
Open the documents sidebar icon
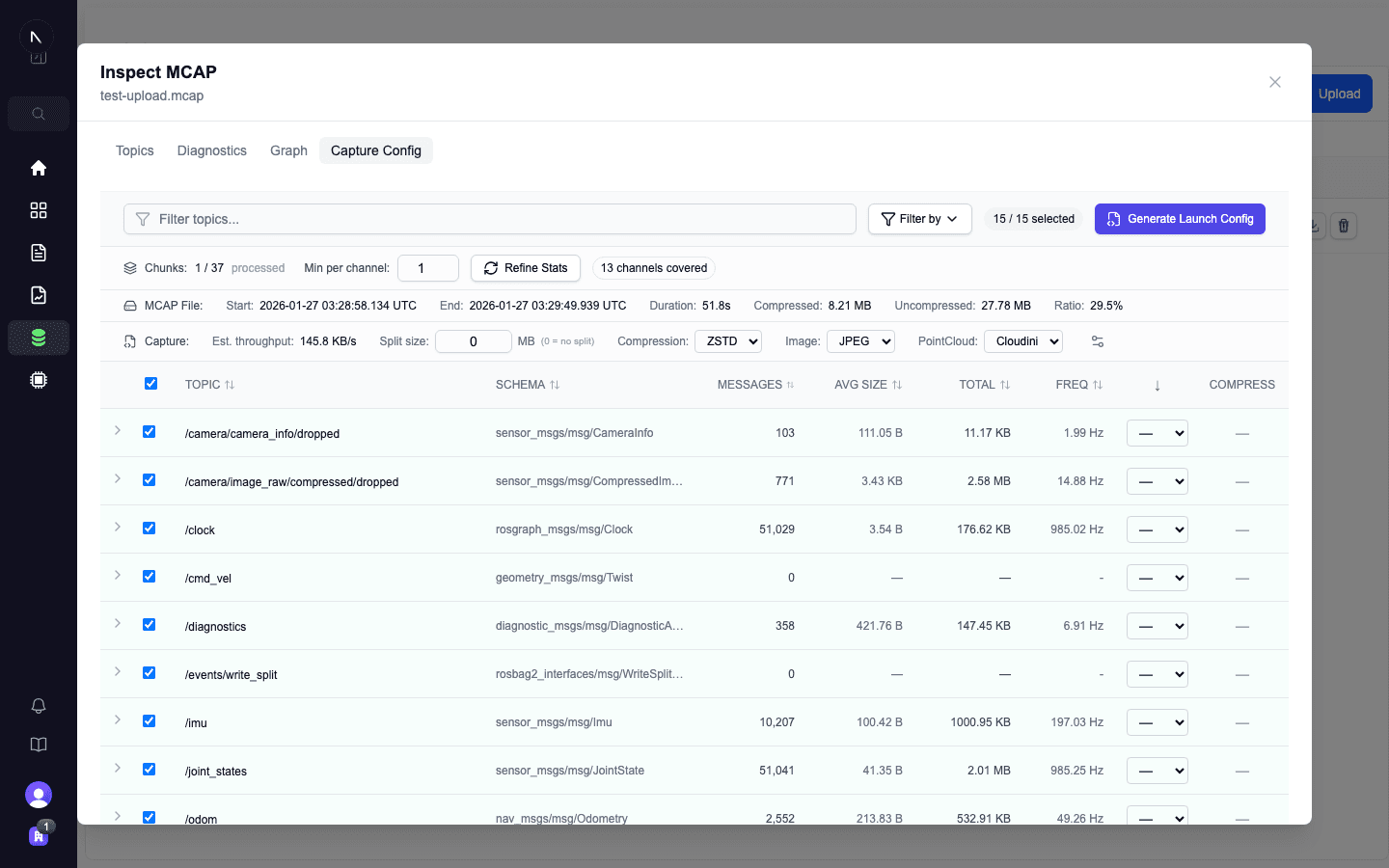(x=39, y=253)
